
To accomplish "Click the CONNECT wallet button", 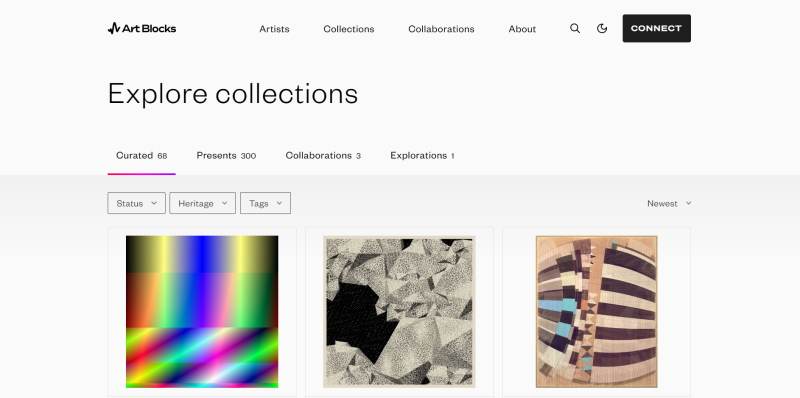I will coord(657,29).
